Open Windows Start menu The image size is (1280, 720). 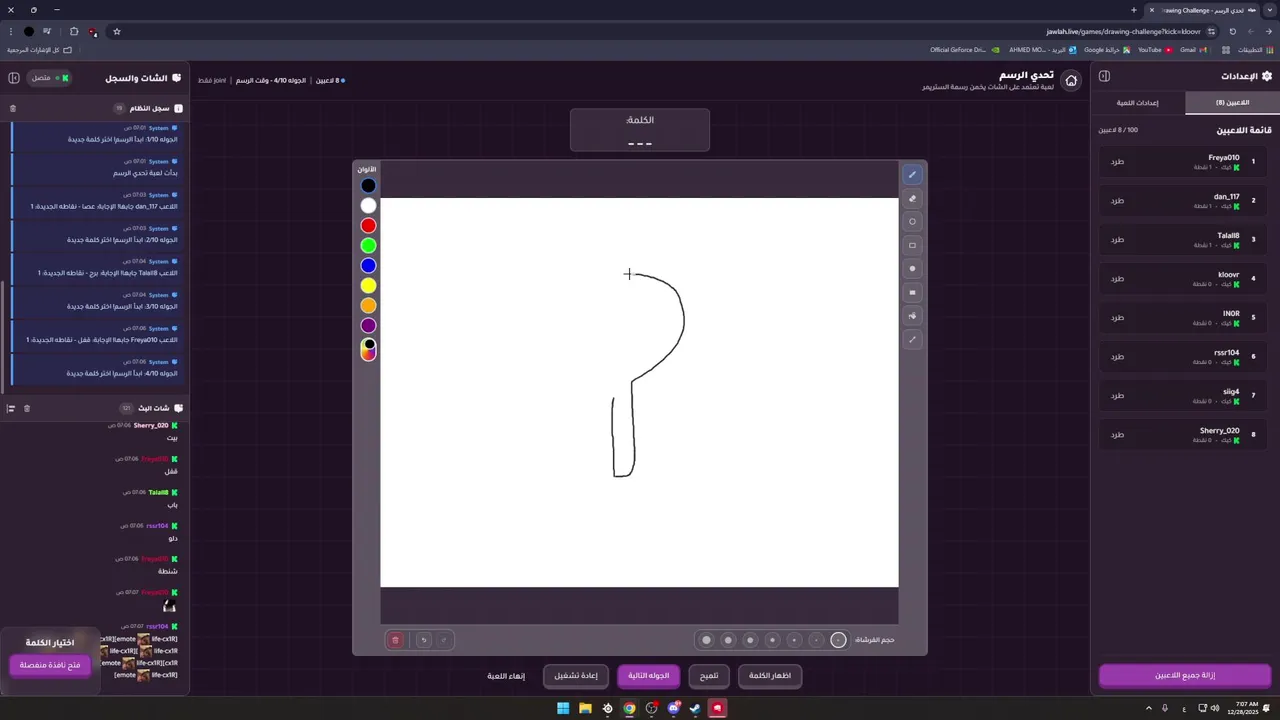(563, 708)
